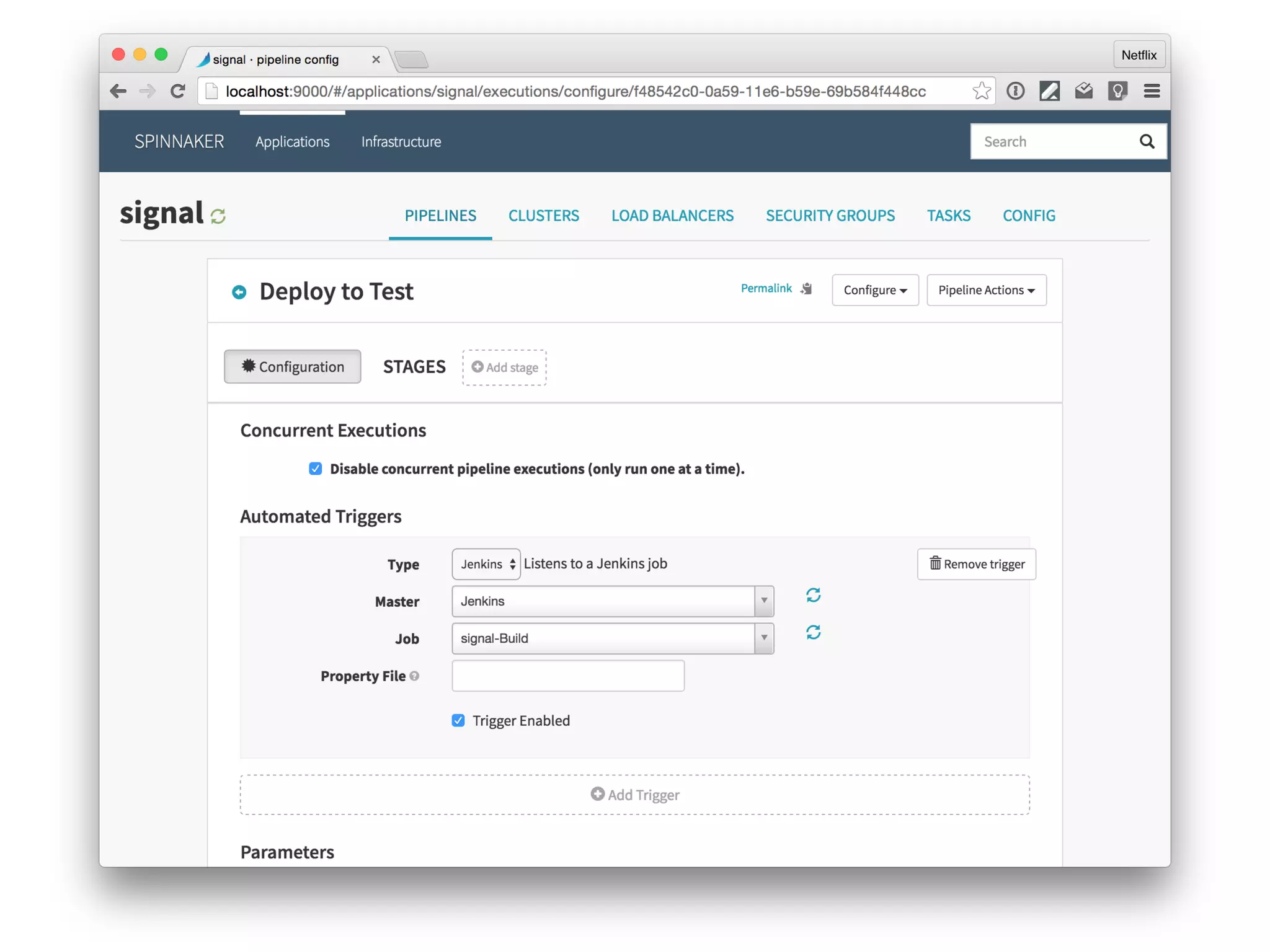
Task: Click the Remove trigger button
Action: coord(976,564)
